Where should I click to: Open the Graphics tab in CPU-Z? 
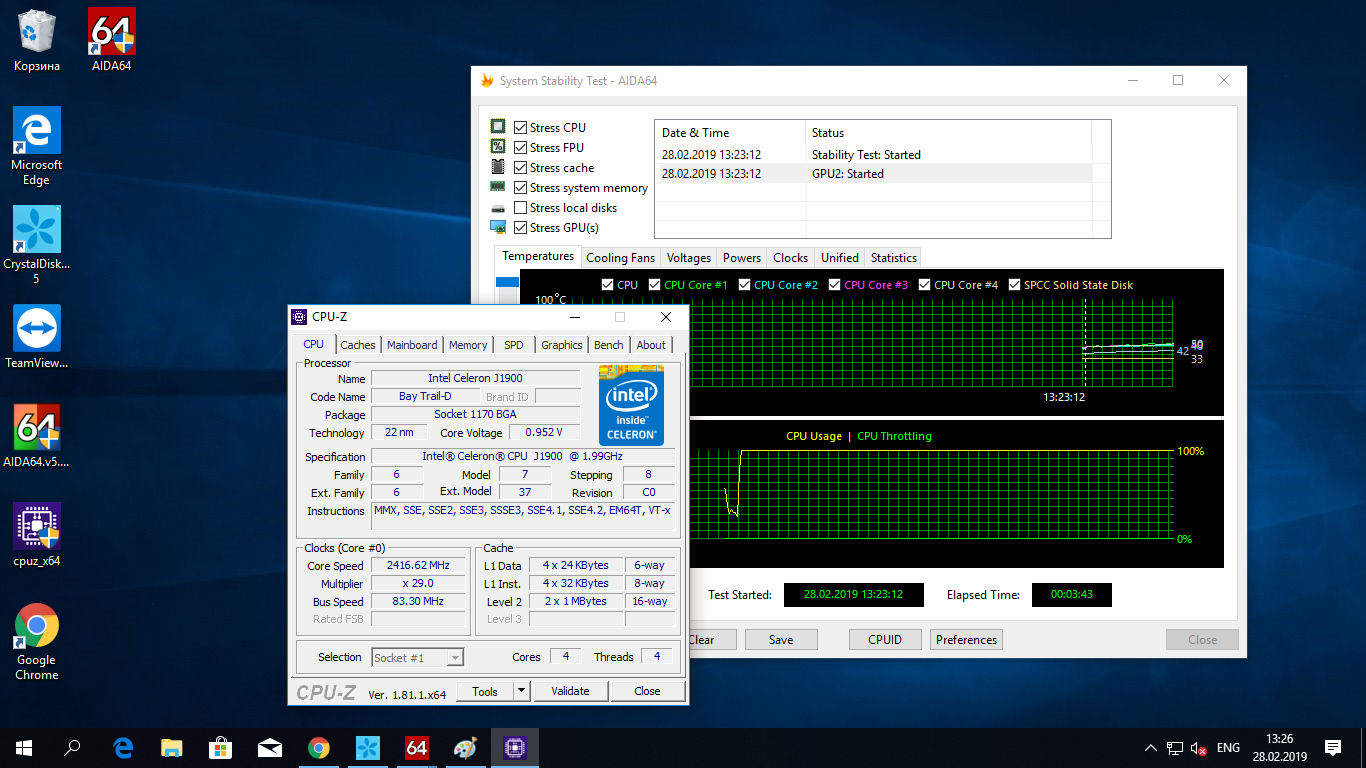click(561, 345)
